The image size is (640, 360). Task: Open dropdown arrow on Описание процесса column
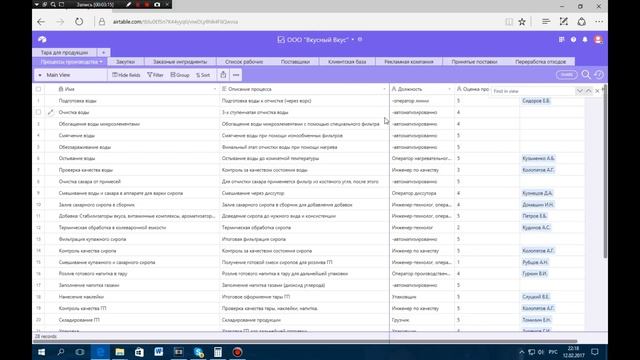click(384, 89)
